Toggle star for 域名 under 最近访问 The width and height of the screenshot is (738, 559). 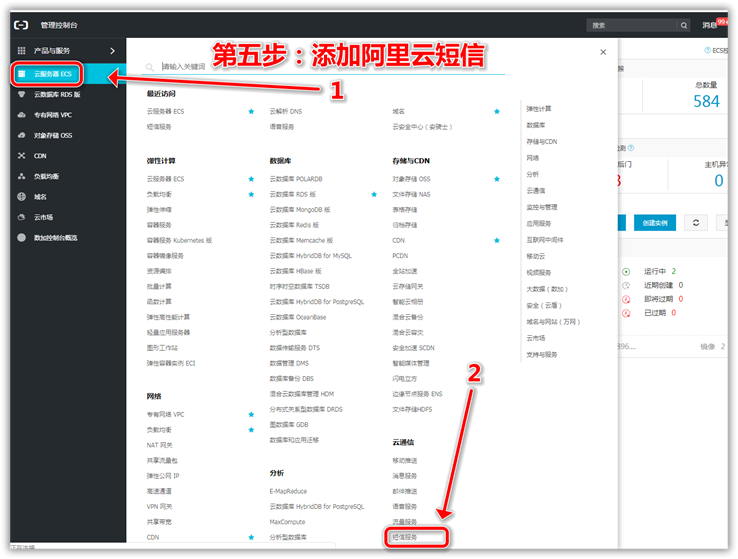point(497,112)
